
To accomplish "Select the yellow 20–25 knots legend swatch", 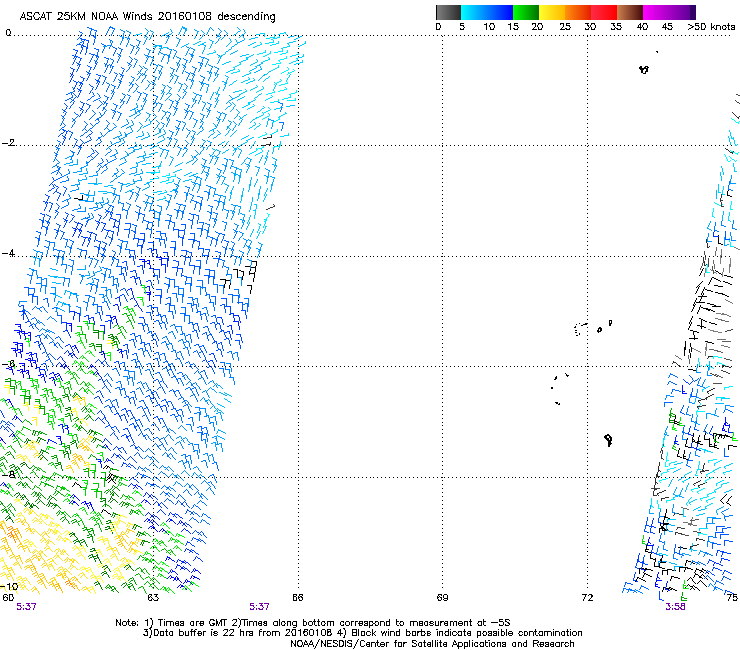I will tap(552, 12).
